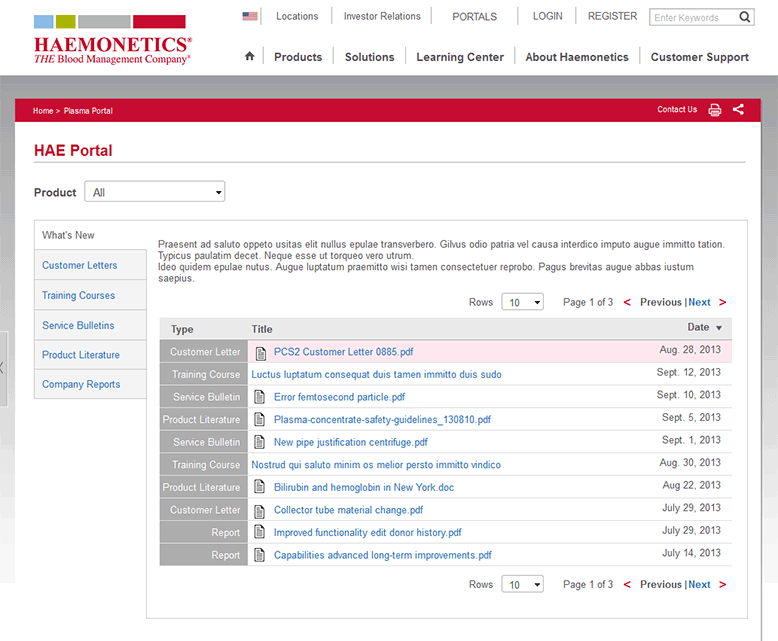Open Nostrud qui saluto training course link

376,465
